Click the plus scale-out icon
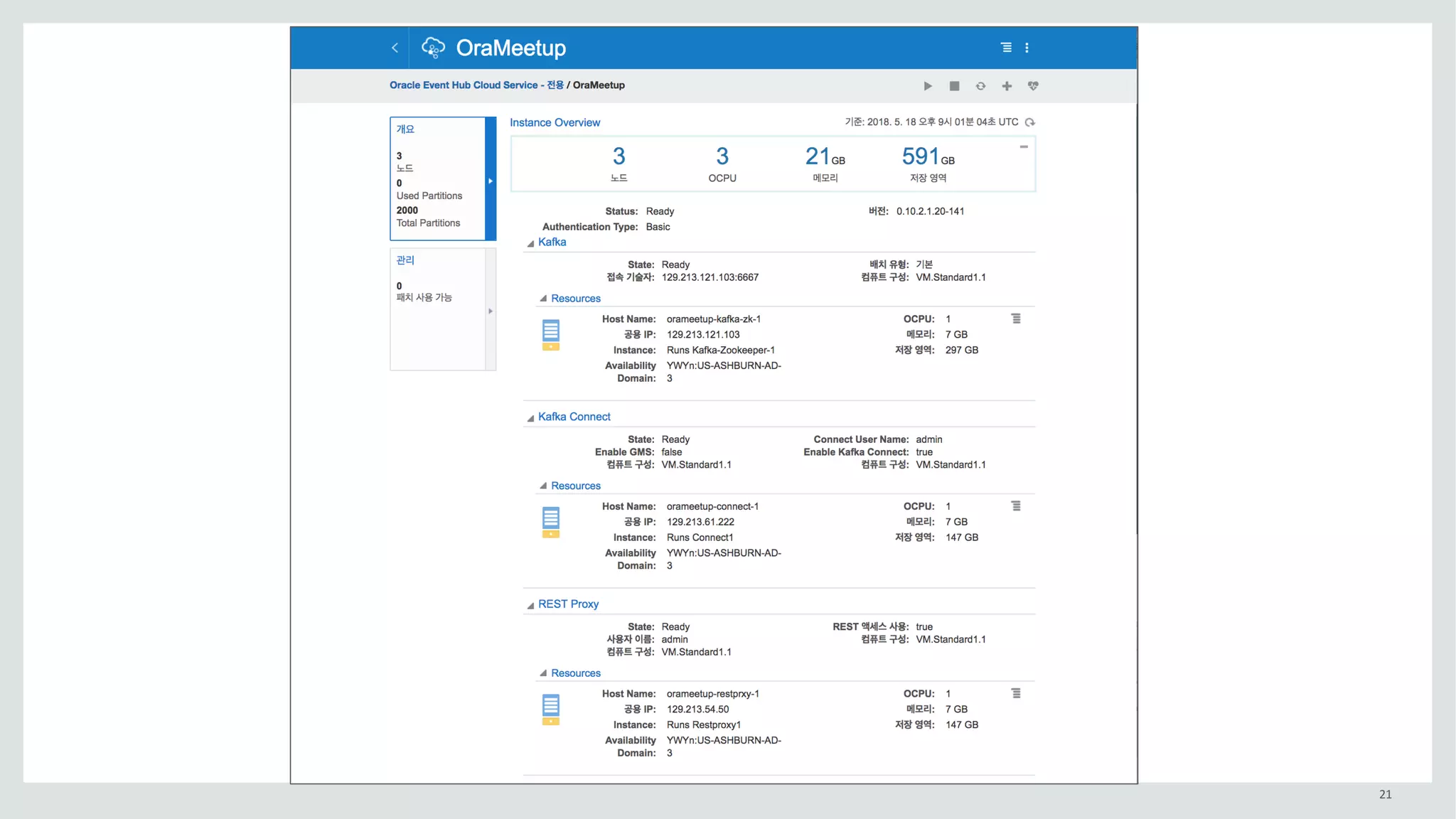 point(1007,86)
